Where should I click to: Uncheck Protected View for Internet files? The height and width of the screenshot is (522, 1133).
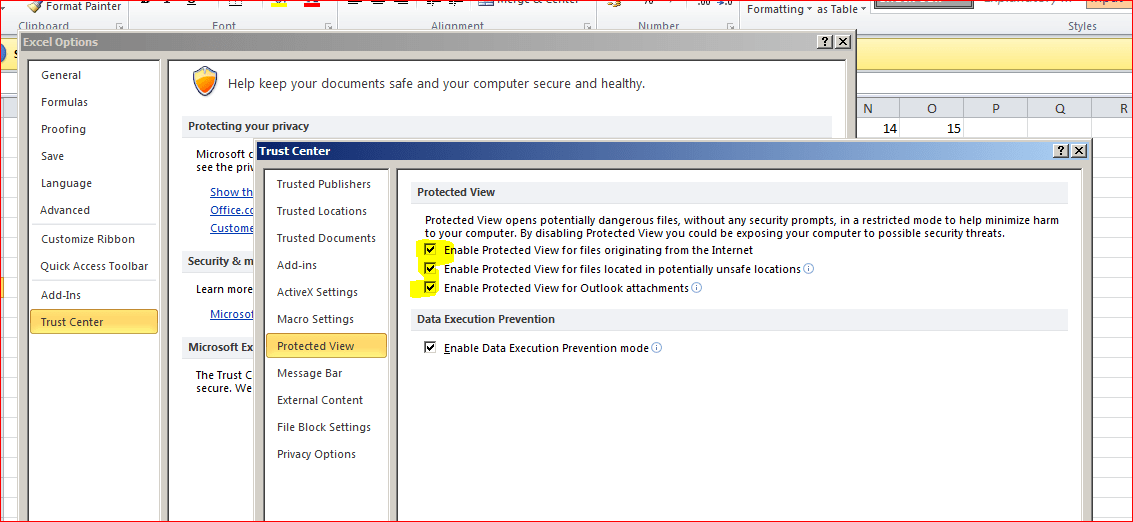pos(431,249)
